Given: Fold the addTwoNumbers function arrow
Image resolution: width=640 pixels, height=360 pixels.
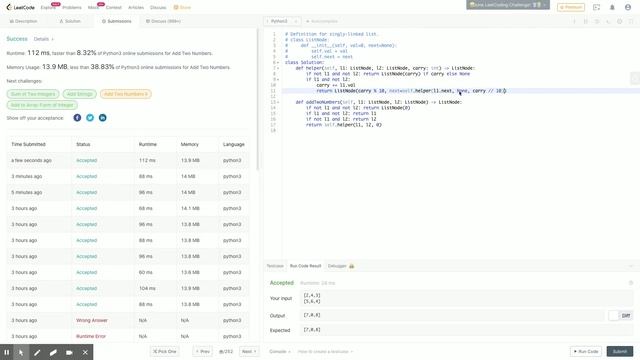Looking at the screenshot, I should point(279,102).
